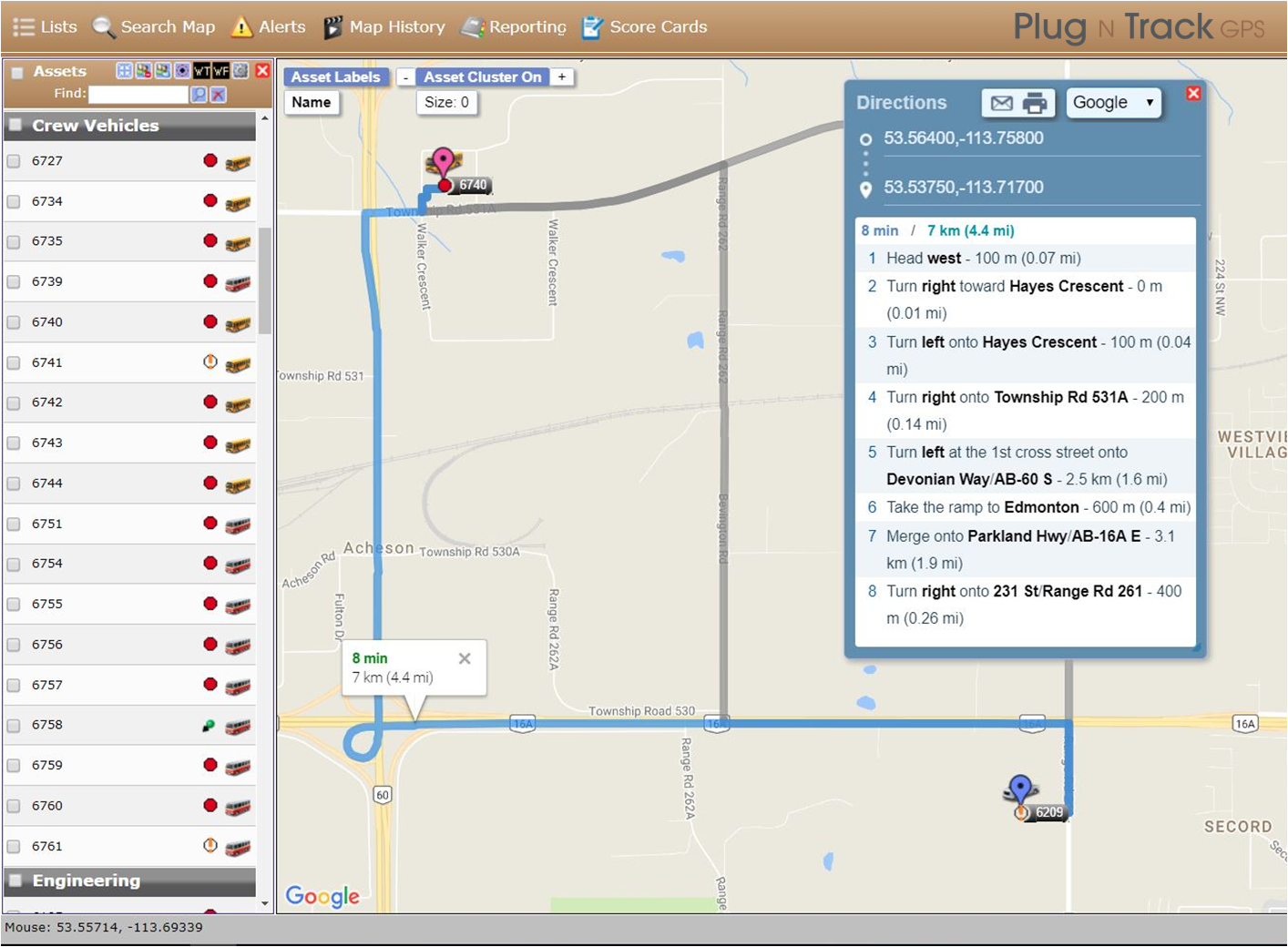Click the start coordinates 53.56400,-113.75800 field
This screenshot has width=1288, height=947.
coord(1040,138)
